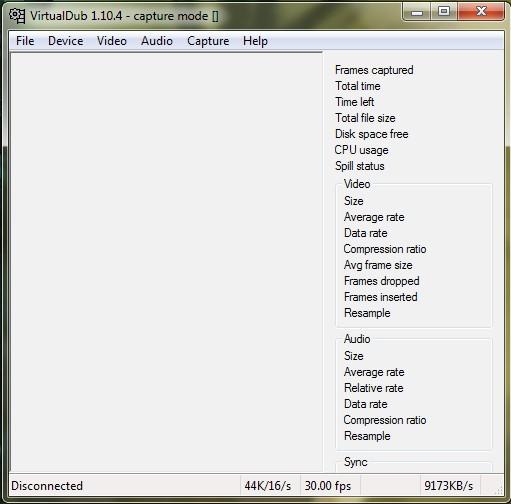511x504 pixels.
Task: Click the resize grip in status bar corner
Action: tap(499, 490)
